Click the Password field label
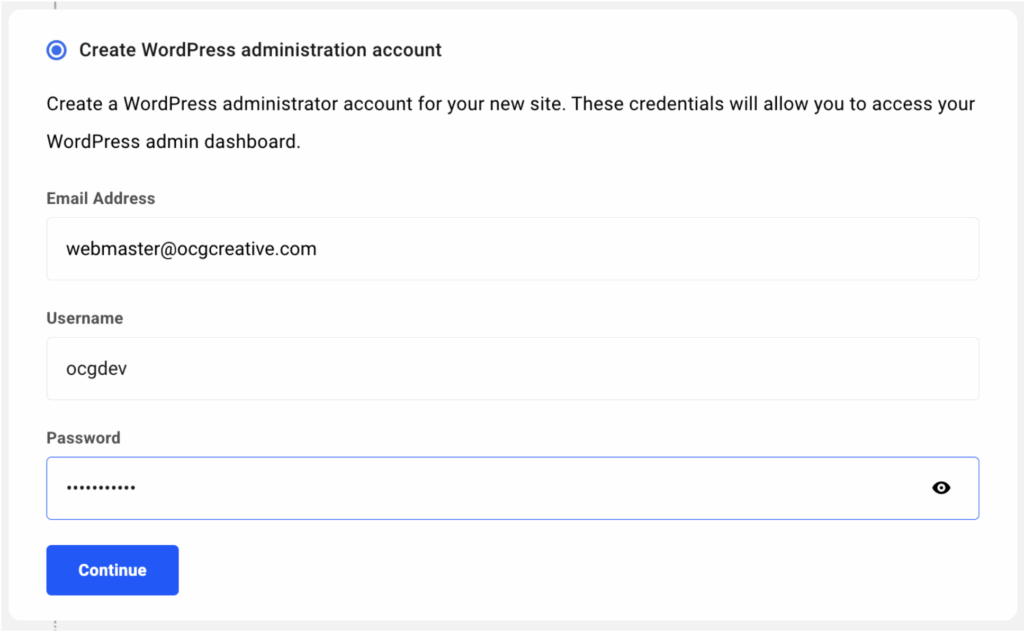Image resolution: width=1024 pixels, height=631 pixels. (84, 438)
